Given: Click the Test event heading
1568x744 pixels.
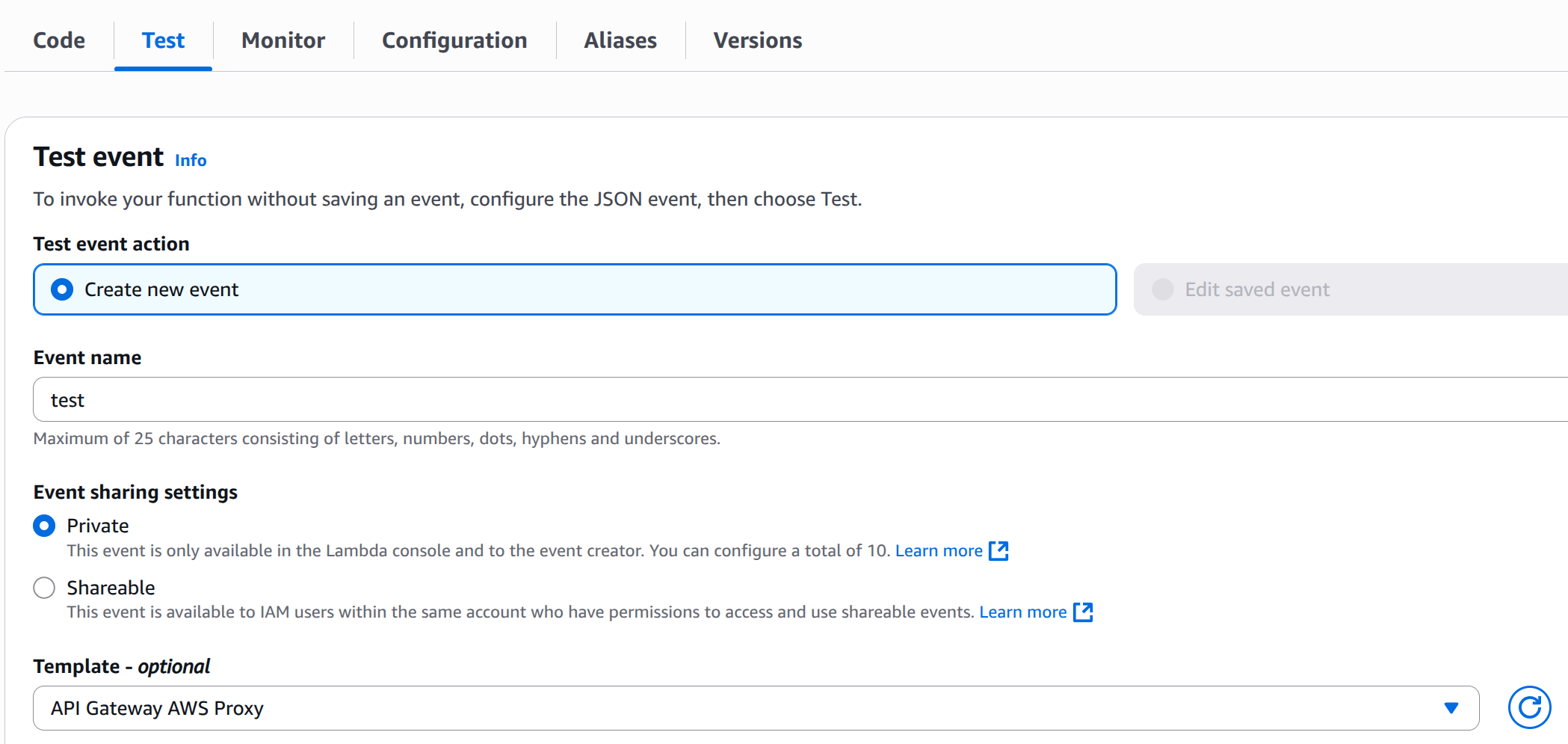Looking at the screenshot, I should (99, 157).
